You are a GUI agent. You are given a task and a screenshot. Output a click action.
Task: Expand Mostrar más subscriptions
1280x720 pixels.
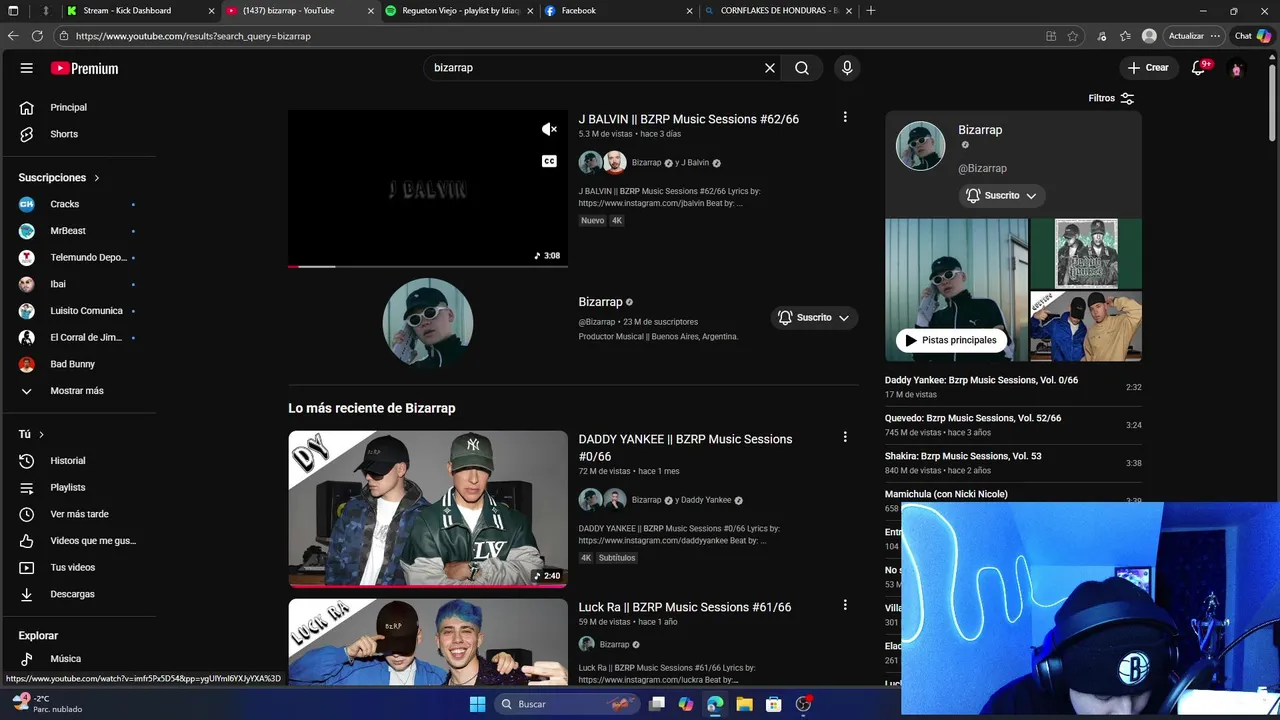[79, 391]
